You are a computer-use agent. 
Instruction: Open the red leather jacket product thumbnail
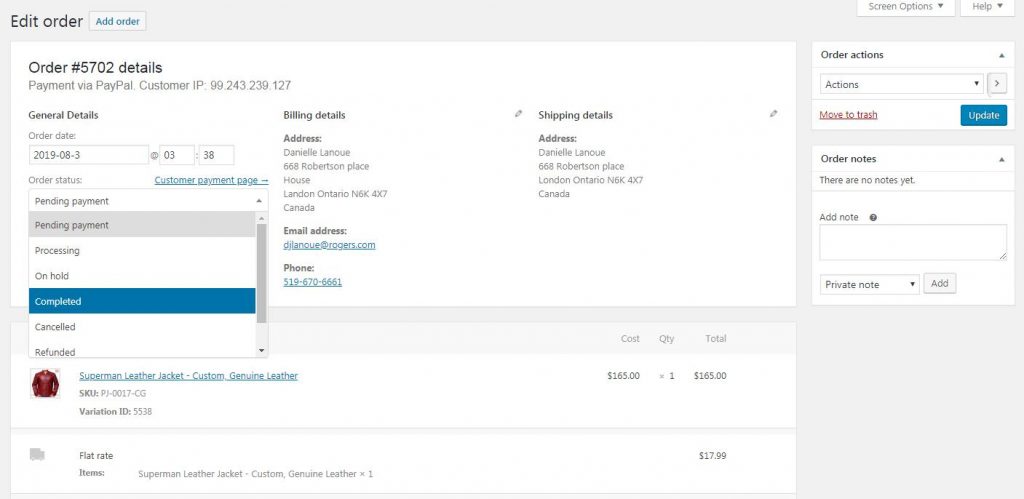click(x=45, y=383)
